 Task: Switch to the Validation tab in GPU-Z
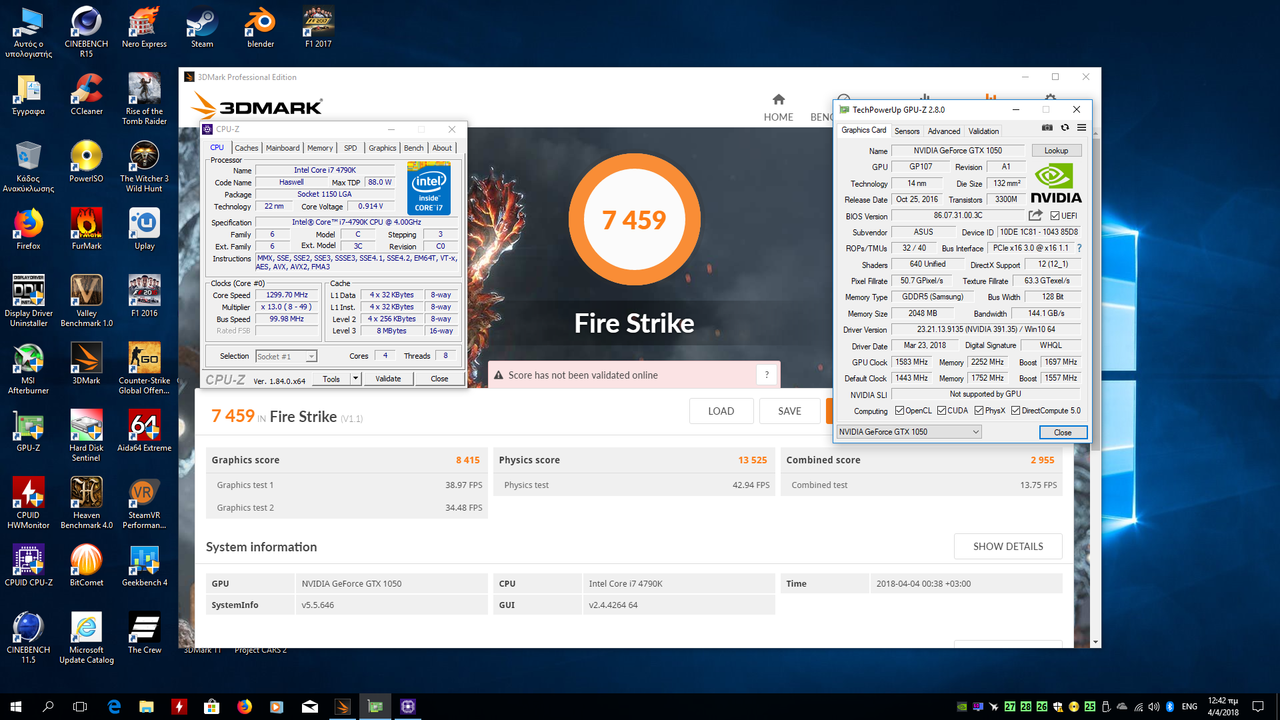pyautogui.click(x=983, y=131)
